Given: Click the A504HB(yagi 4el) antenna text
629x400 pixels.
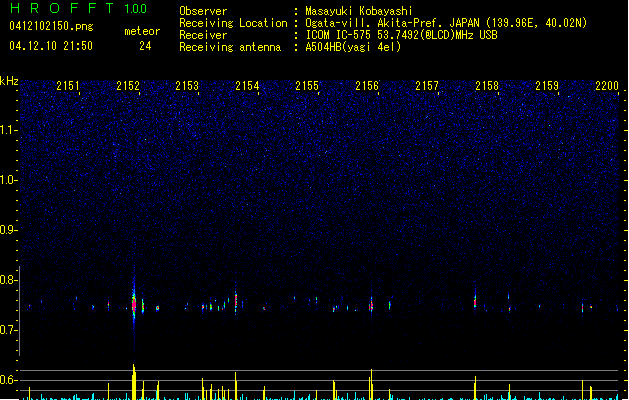Looking at the screenshot, I should 353,47.
